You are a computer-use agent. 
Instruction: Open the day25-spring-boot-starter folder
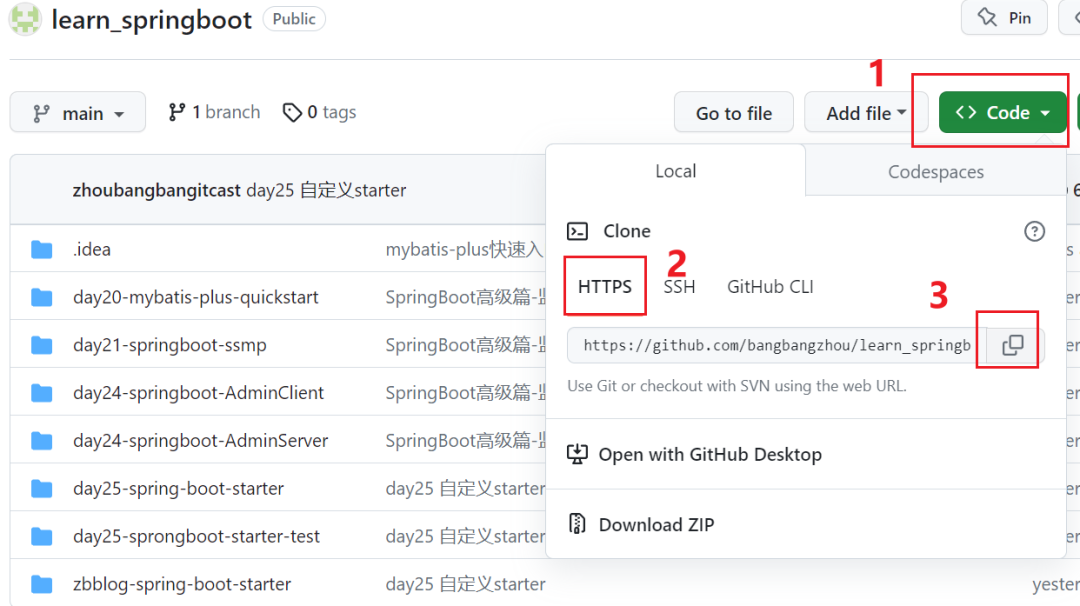[178, 489]
